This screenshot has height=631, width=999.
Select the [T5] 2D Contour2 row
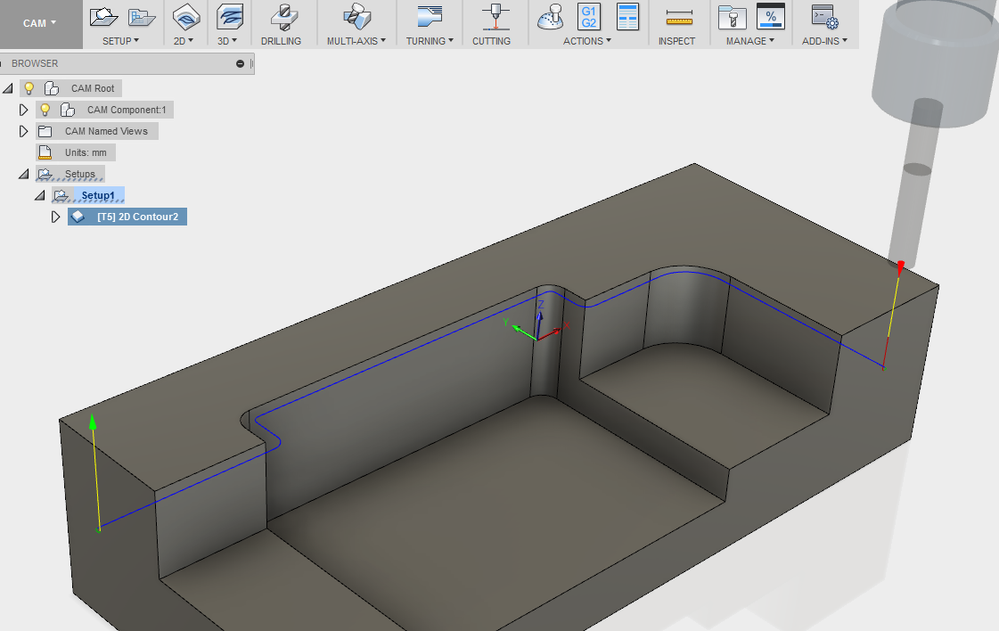[127, 217]
